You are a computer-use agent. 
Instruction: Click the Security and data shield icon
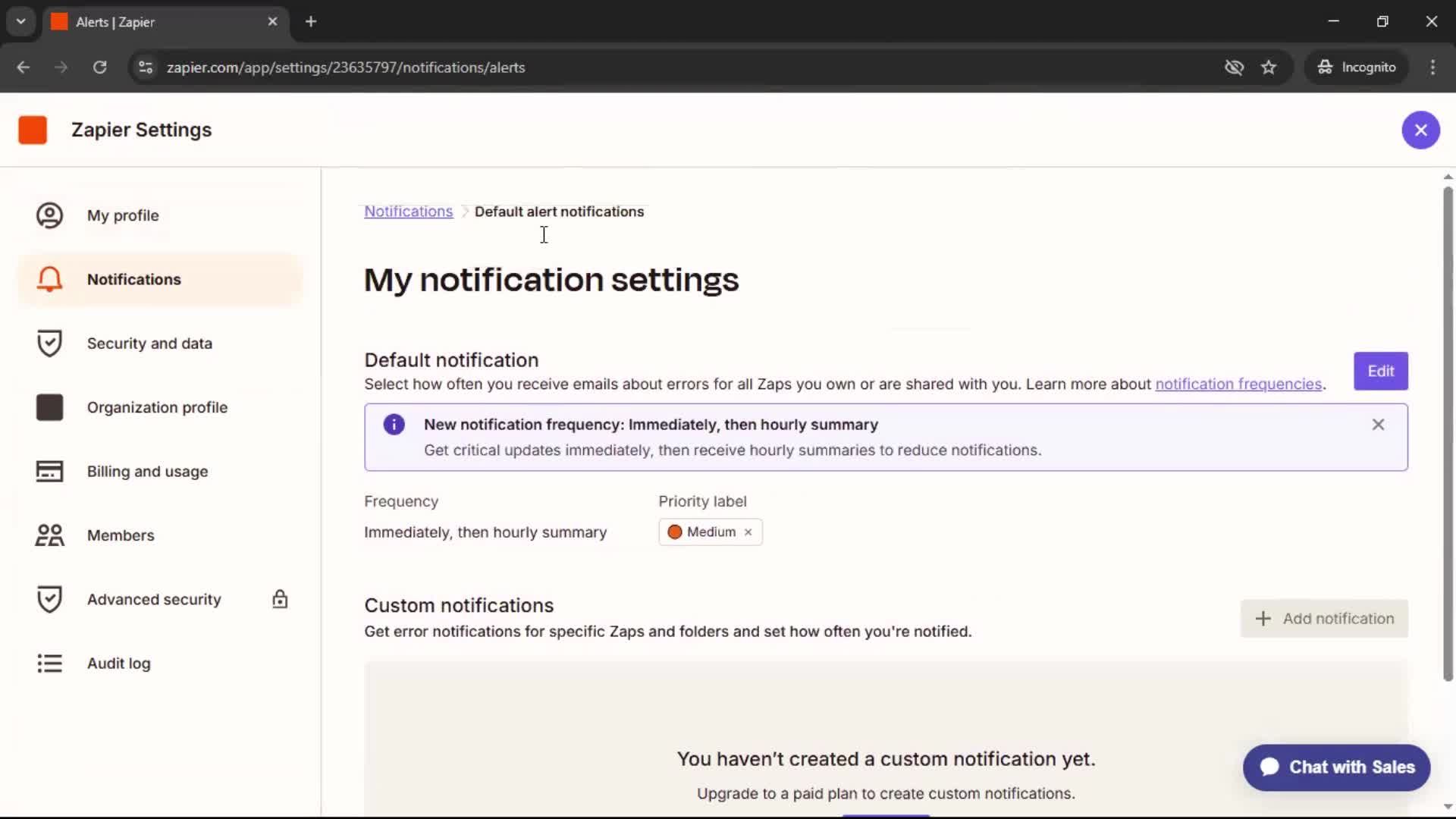[50, 344]
